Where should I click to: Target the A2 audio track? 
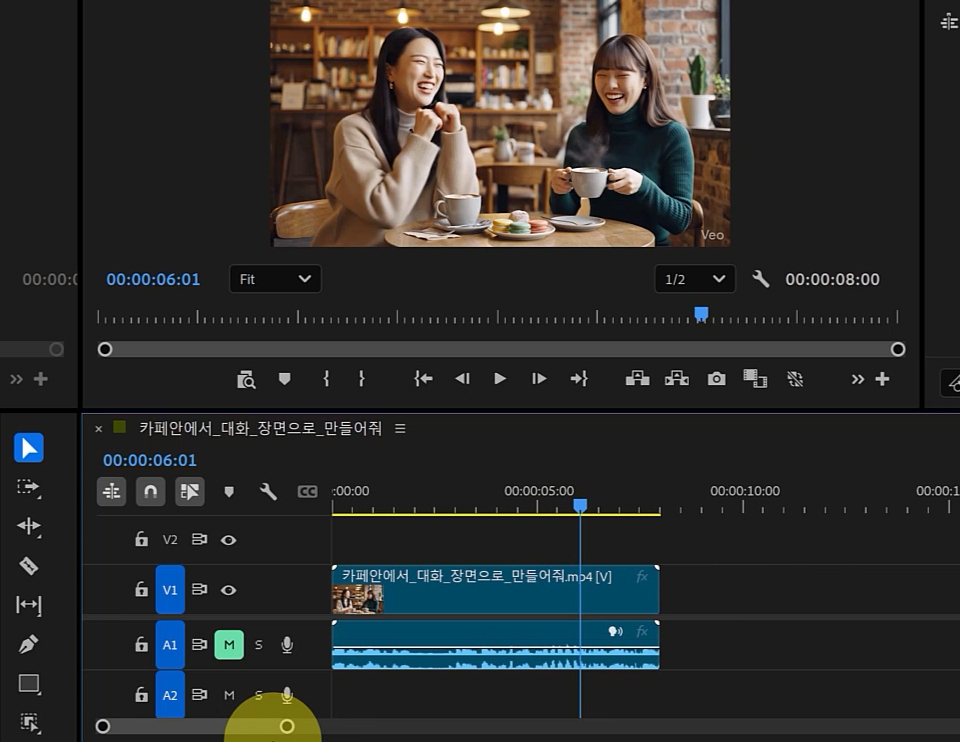(x=170, y=695)
